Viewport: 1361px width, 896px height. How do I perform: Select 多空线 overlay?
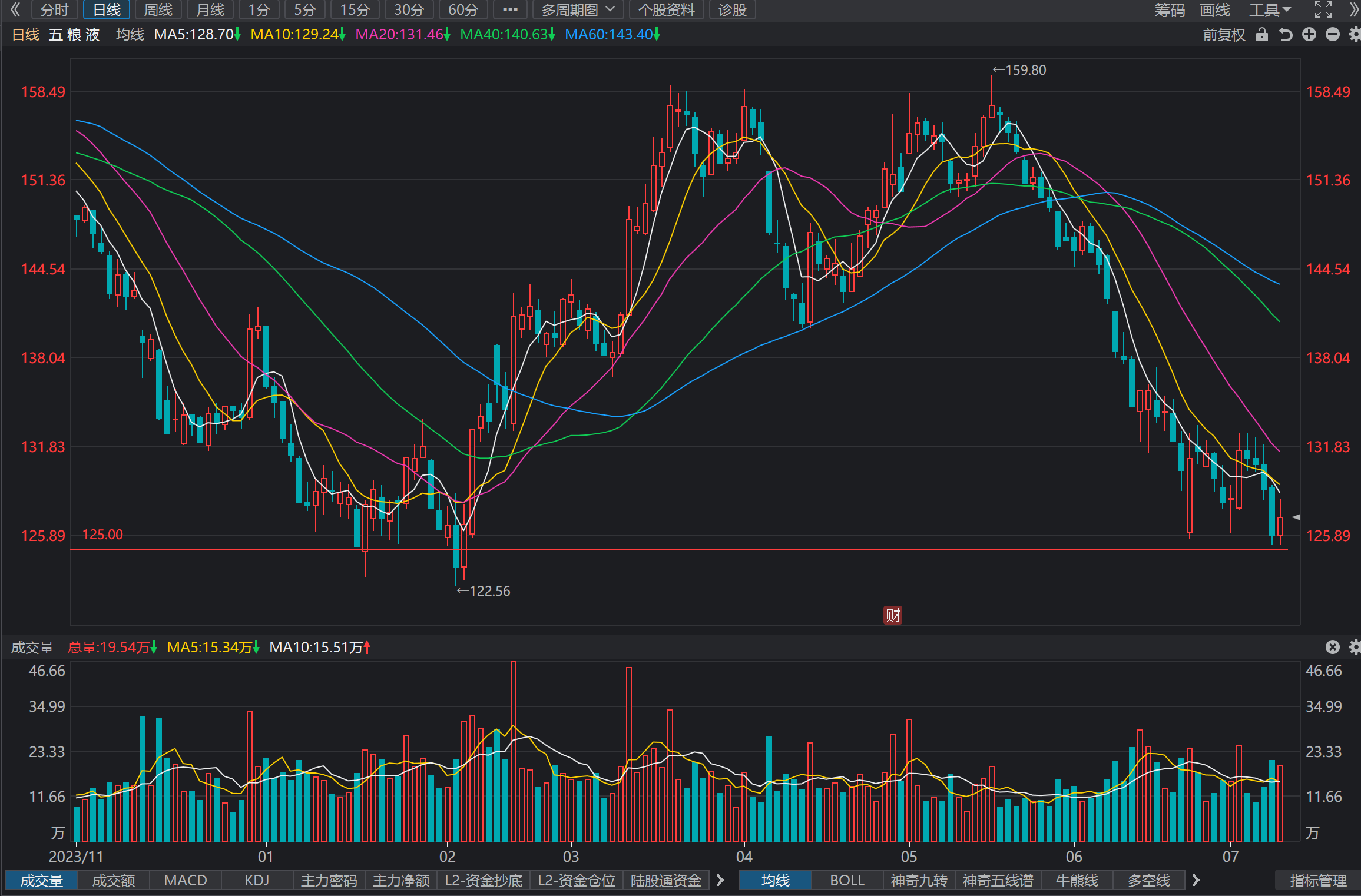tap(1149, 880)
